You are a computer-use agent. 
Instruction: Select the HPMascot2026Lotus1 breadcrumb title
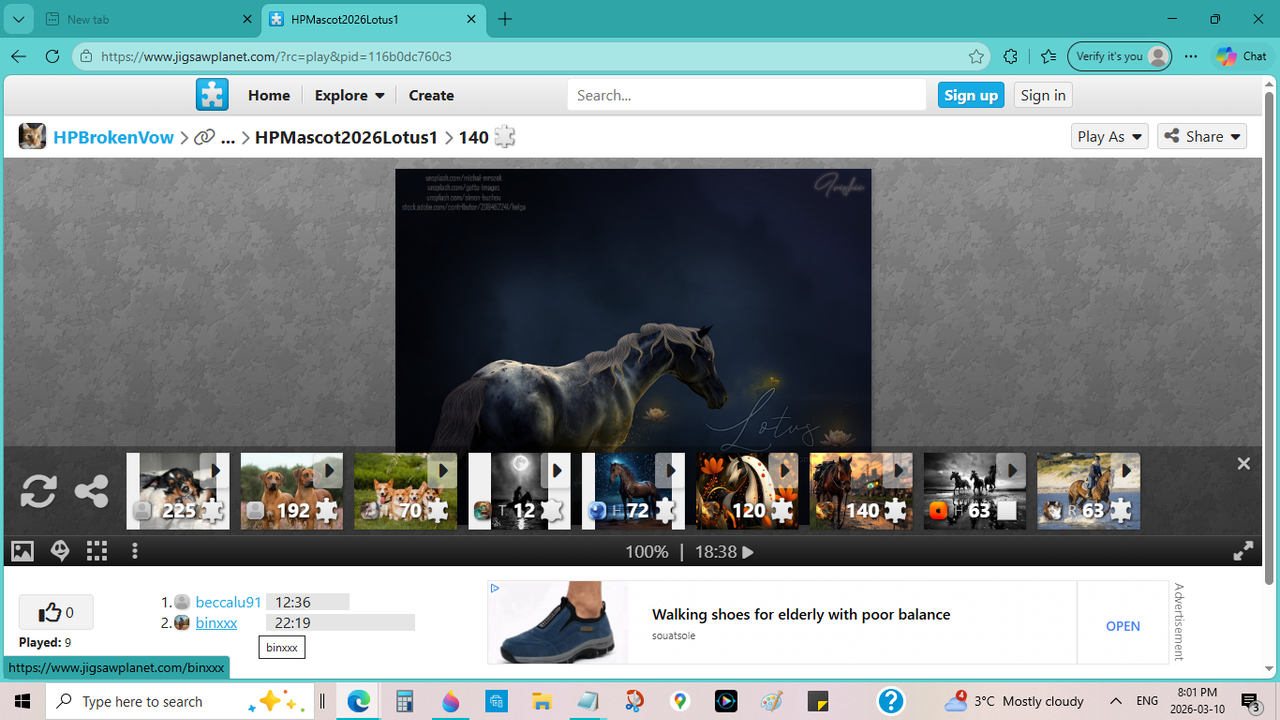(x=346, y=137)
